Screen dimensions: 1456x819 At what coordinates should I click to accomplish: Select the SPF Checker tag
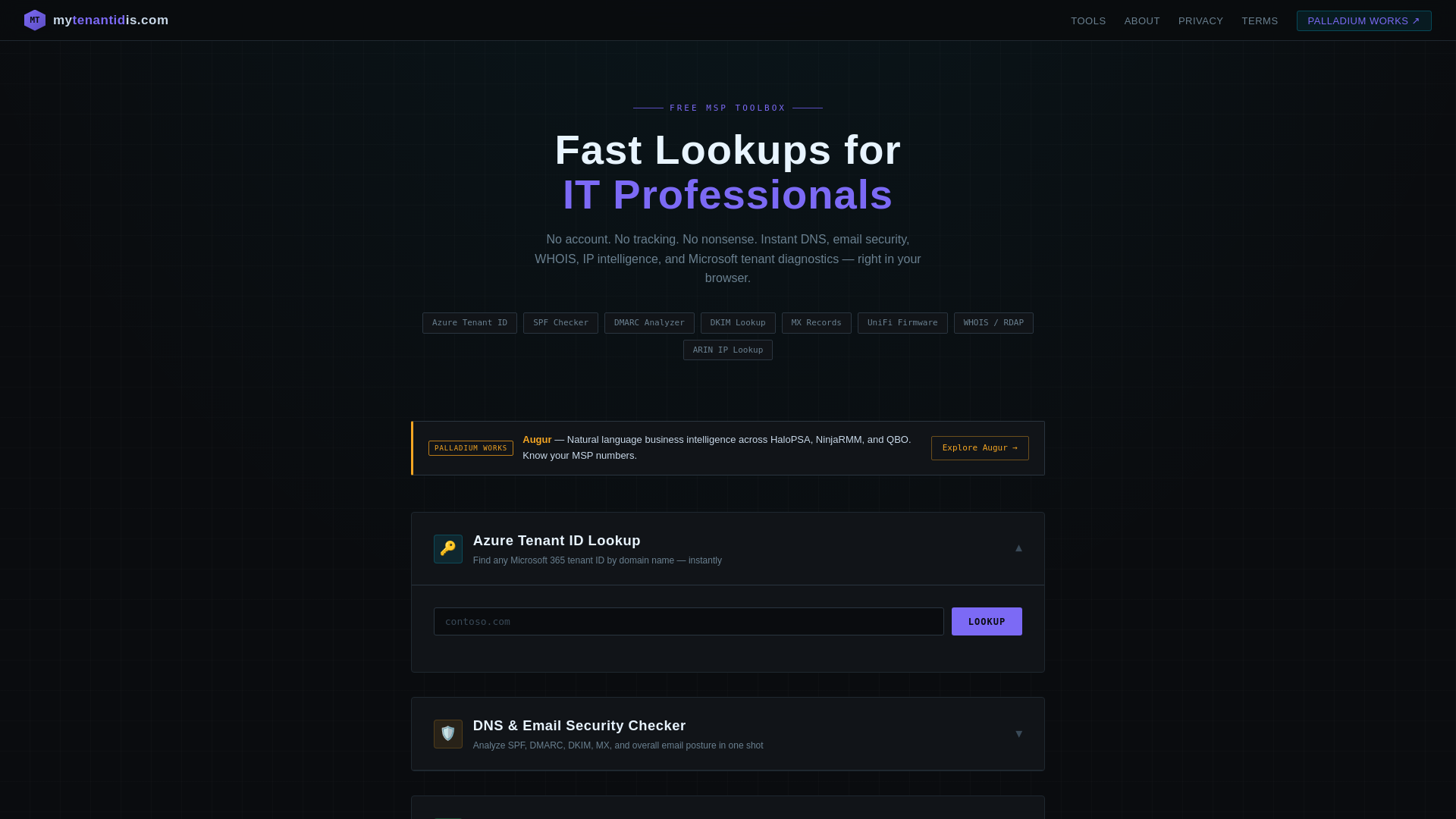[x=560, y=323]
